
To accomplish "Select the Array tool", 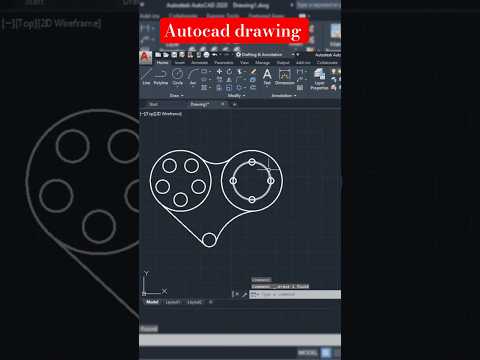I will click(x=239, y=88).
